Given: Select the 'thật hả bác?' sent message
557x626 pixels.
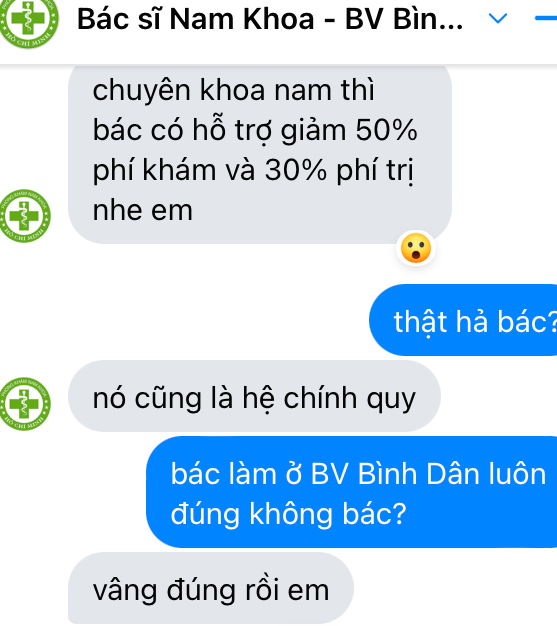Looking at the screenshot, I should click(463, 320).
